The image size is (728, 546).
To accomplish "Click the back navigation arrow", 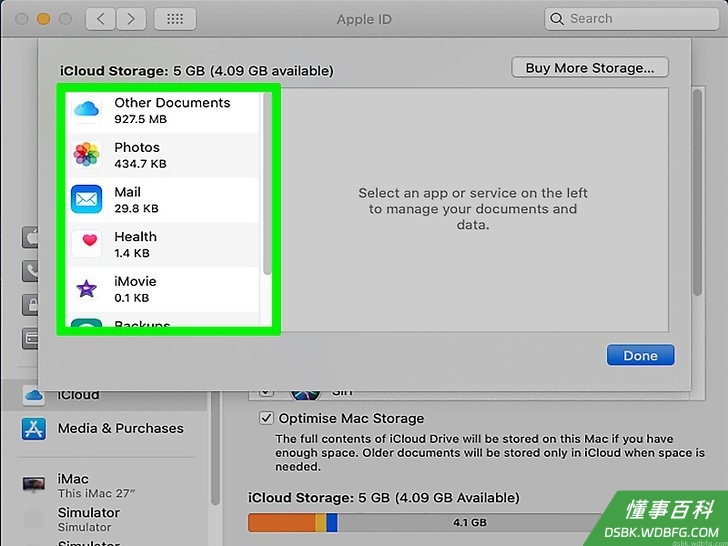I will click(x=100, y=19).
